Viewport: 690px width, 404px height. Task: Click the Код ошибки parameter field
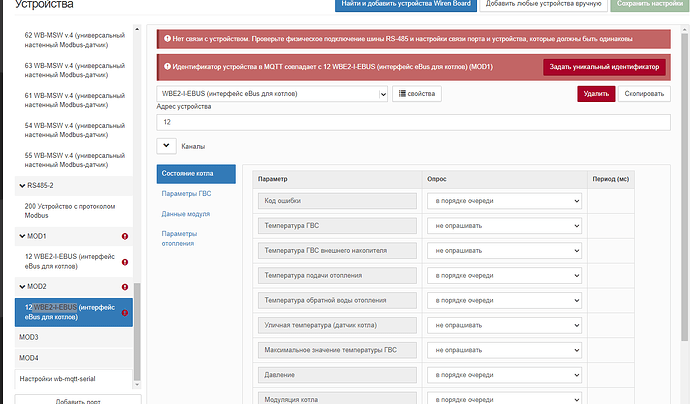(338, 201)
